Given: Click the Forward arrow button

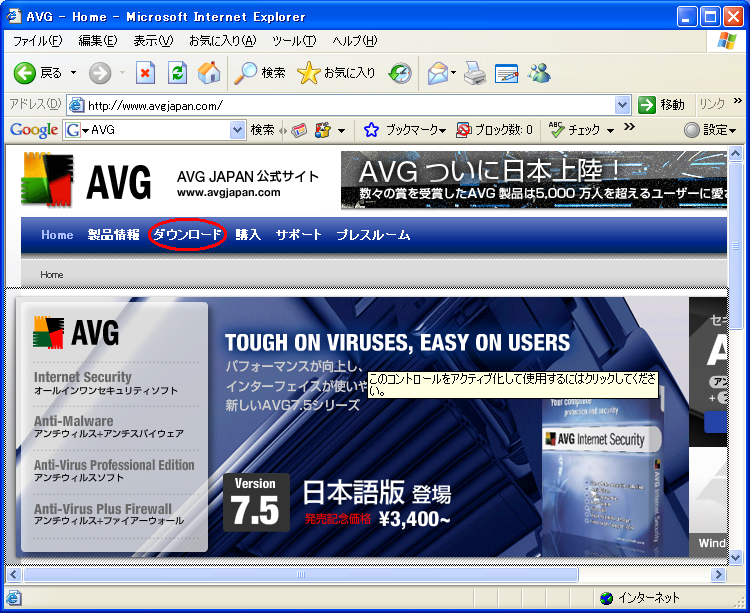Looking at the screenshot, I should 100,73.
